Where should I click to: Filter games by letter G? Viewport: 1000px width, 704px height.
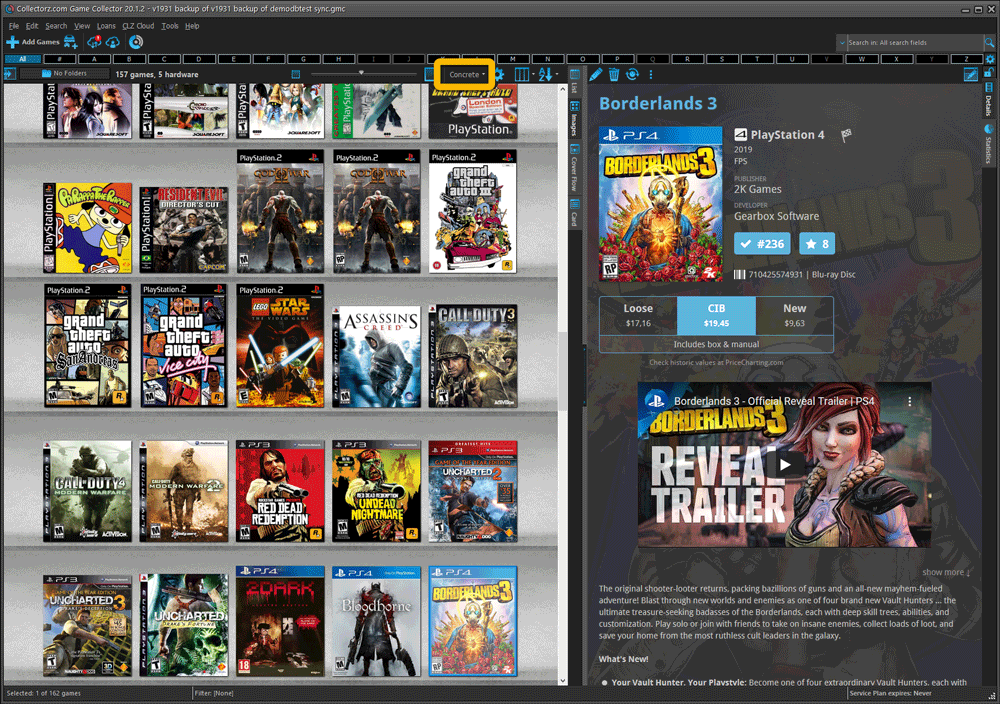303,59
